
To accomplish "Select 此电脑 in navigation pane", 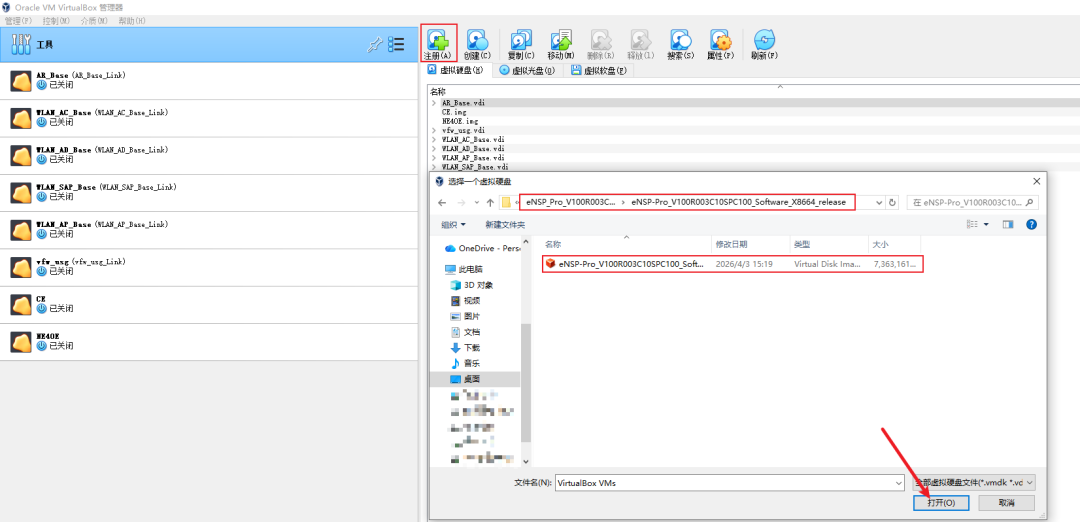I will 464,269.
